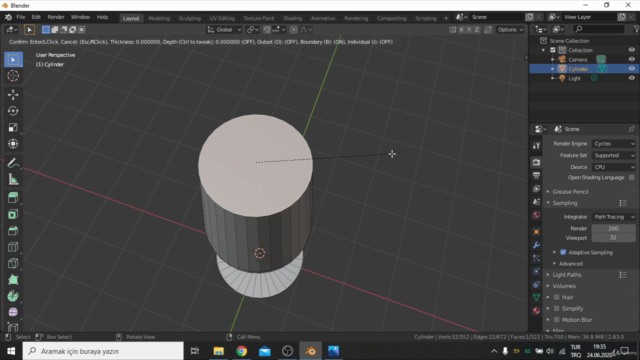Viewport: 640px width, 360px height.
Task: Open the File menu
Action: [x=20, y=17]
